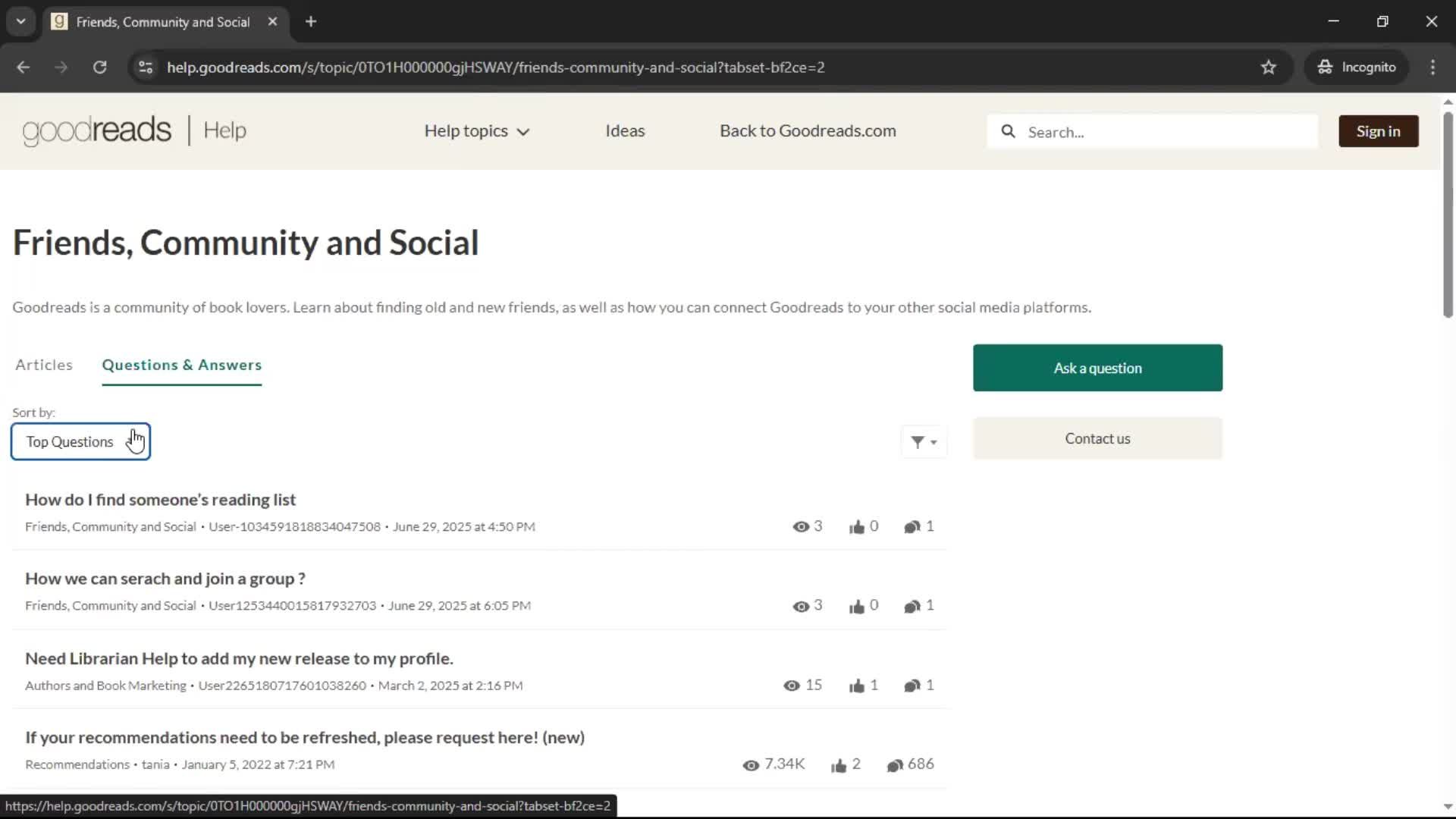
Task: Click the Sign in button
Action: [x=1378, y=131]
